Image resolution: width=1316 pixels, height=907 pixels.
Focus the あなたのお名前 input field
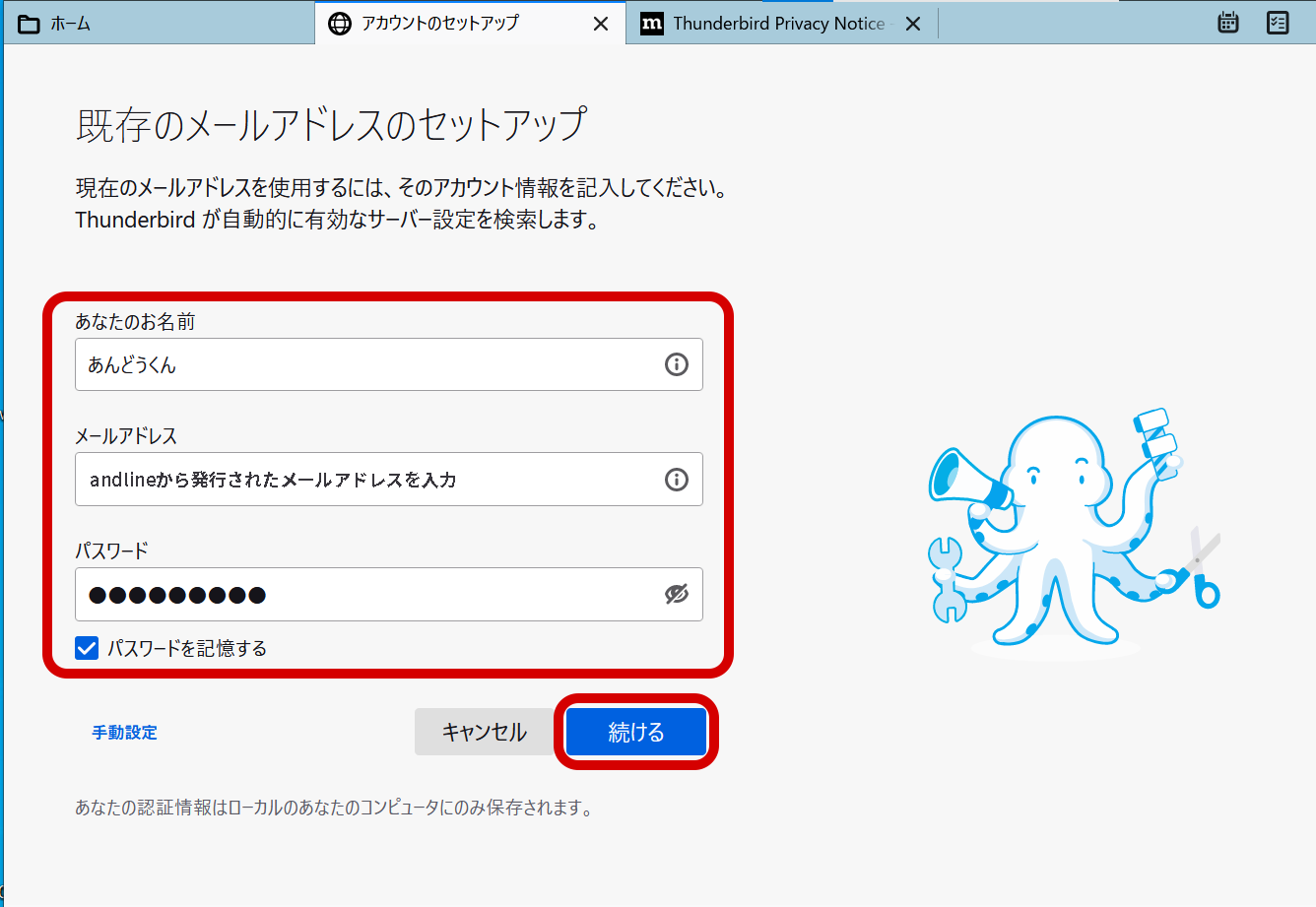(x=364, y=364)
